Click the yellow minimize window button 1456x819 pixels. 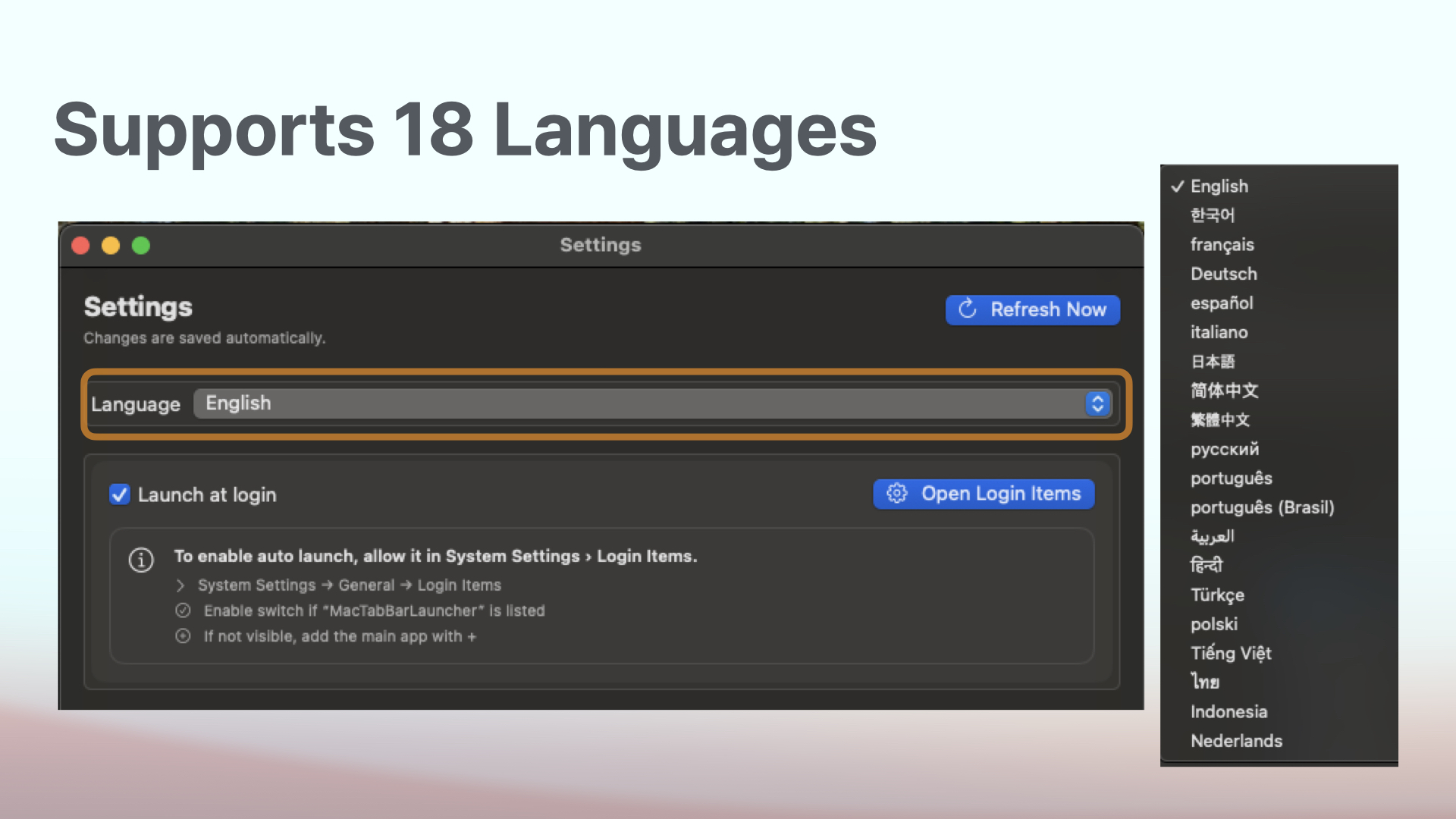coord(111,246)
